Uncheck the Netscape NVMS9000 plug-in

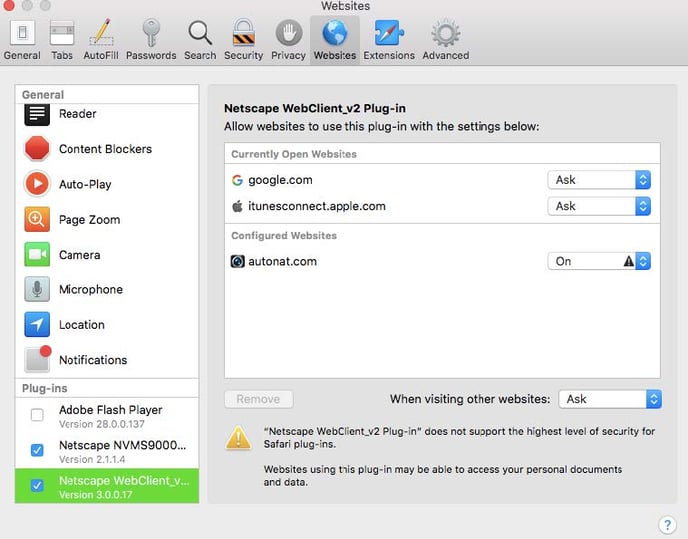click(x=37, y=450)
